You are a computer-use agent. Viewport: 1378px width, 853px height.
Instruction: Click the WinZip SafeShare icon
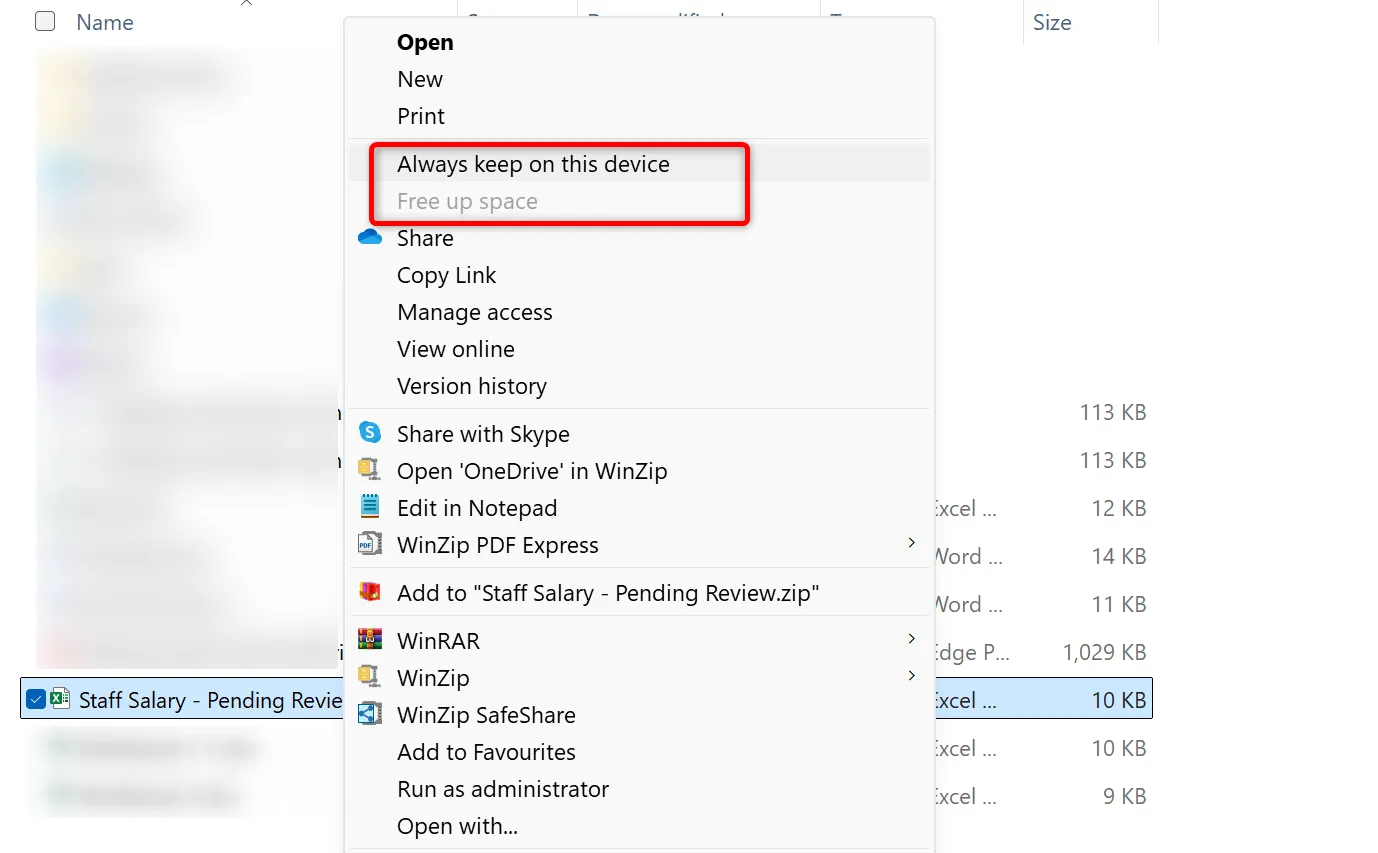click(370, 714)
